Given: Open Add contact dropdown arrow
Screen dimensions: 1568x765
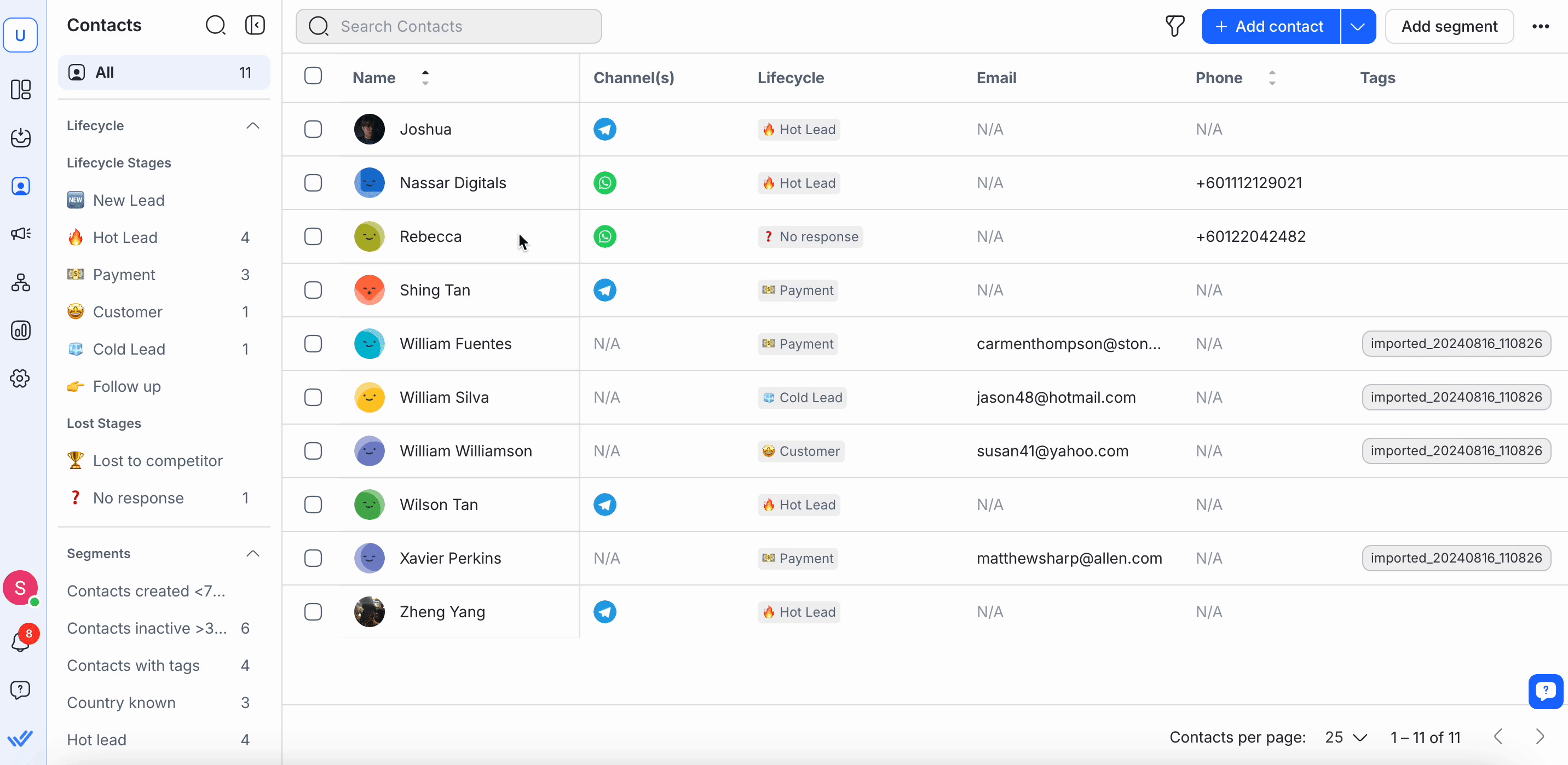Looking at the screenshot, I should click(x=1357, y=26).
